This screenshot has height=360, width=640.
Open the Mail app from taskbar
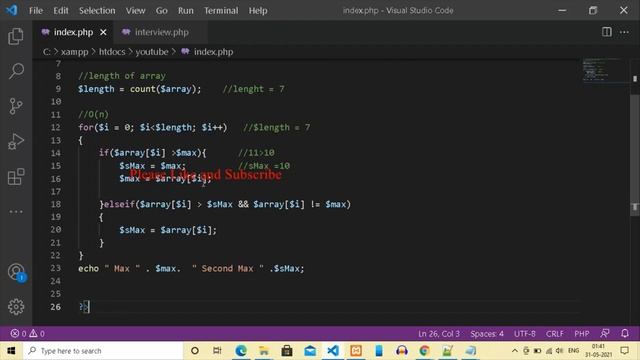click(x=310, y=351)
